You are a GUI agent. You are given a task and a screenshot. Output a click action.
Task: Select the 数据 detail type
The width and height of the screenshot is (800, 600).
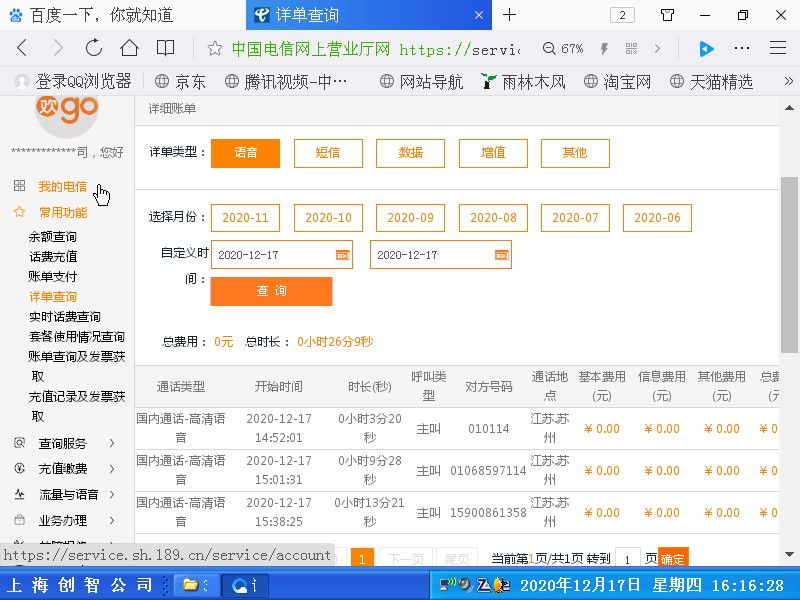point(410,153)
